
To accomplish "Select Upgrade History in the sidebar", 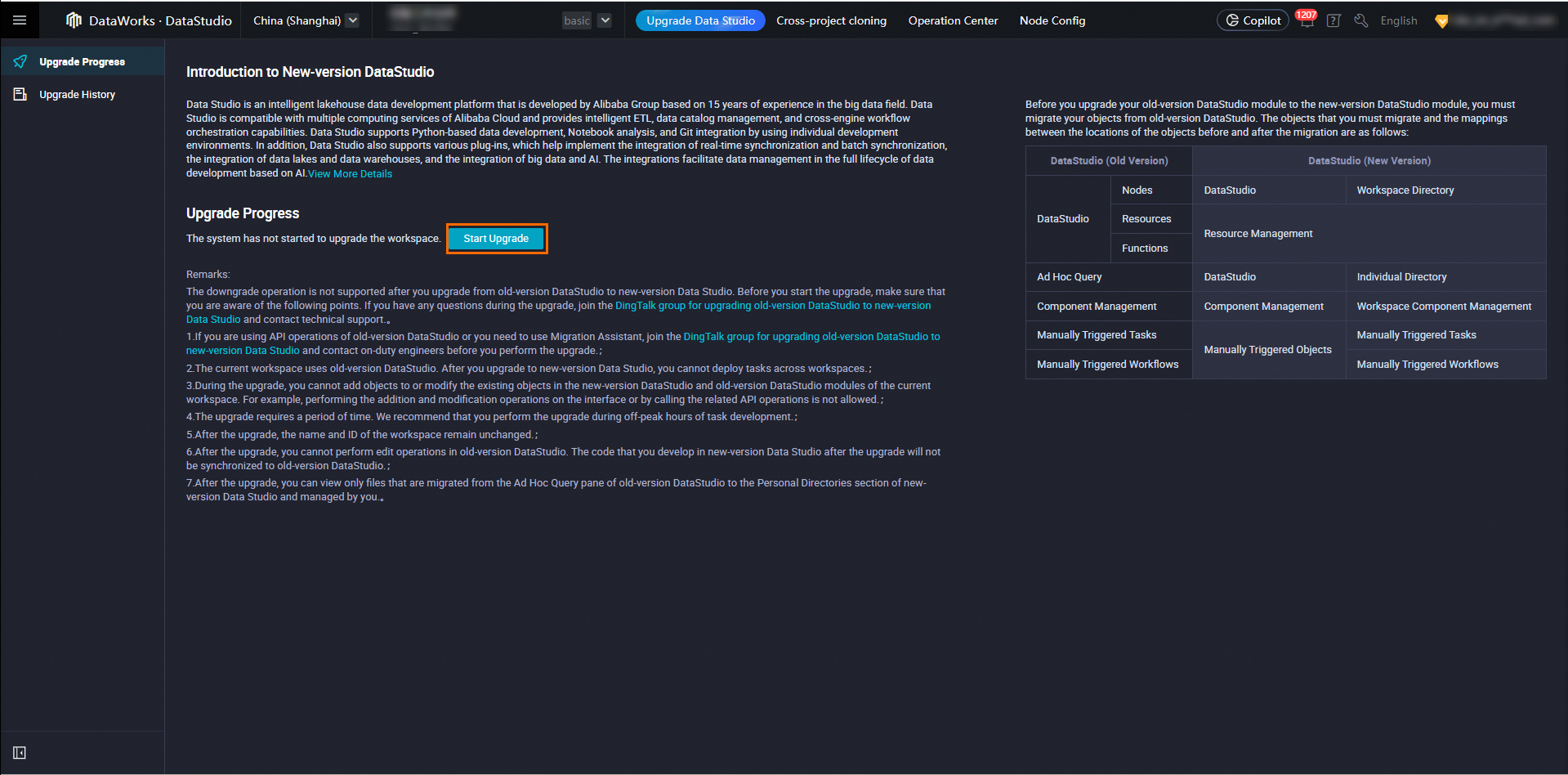I will tap(83, 95).
